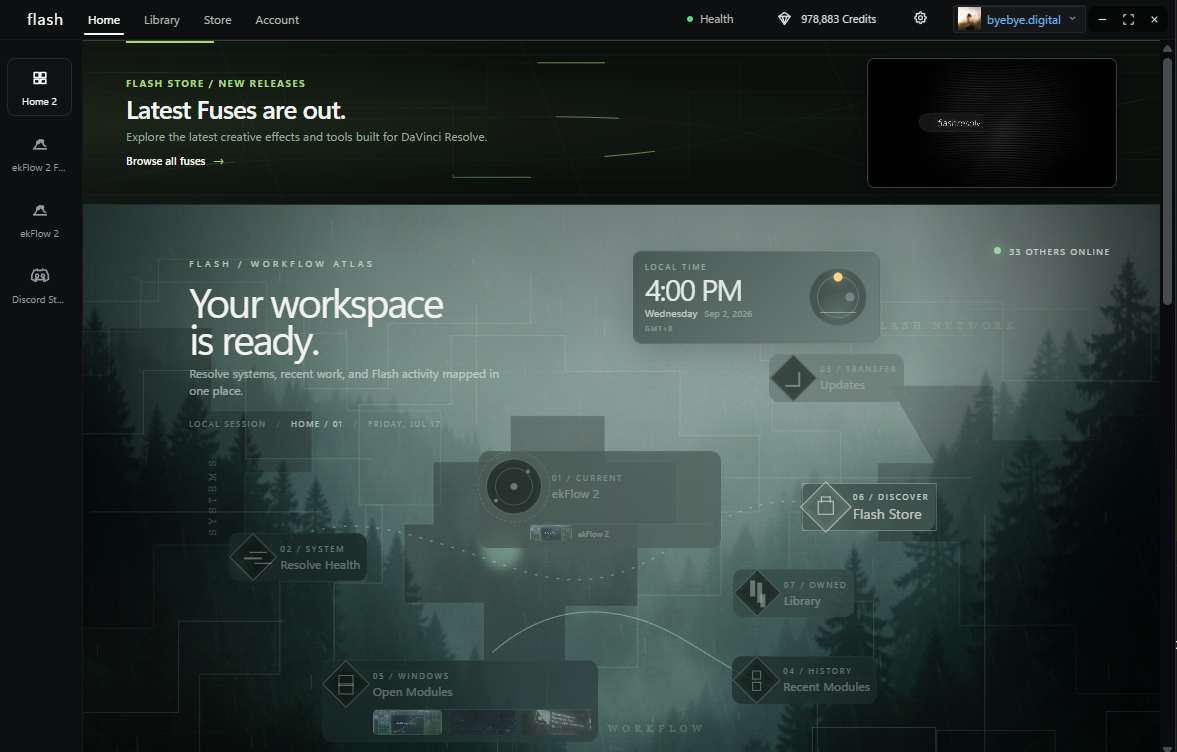The height and width of the screenshot is (752, 1177).
Task: Open settings with the gear icon
Action: 920,19
